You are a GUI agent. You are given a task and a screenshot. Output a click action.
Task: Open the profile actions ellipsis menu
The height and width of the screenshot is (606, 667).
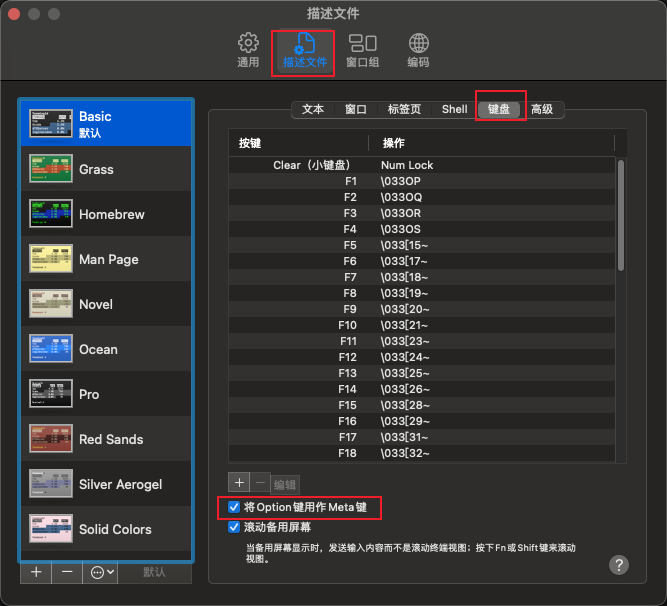100,572
